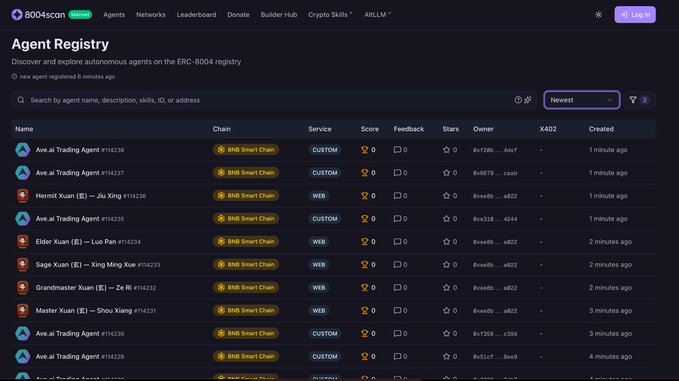Viewport: 679px width, 381px height.
Task: Star the Ave.ai agent #114237
Action: [446, 173]
